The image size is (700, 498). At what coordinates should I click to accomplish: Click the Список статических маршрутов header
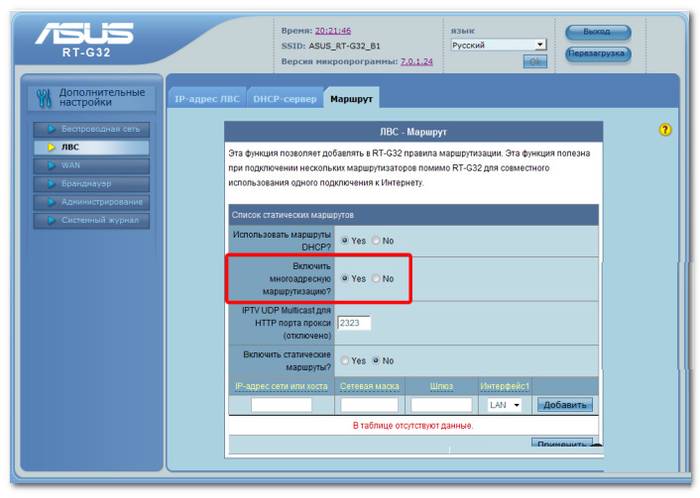pos(413,215)
